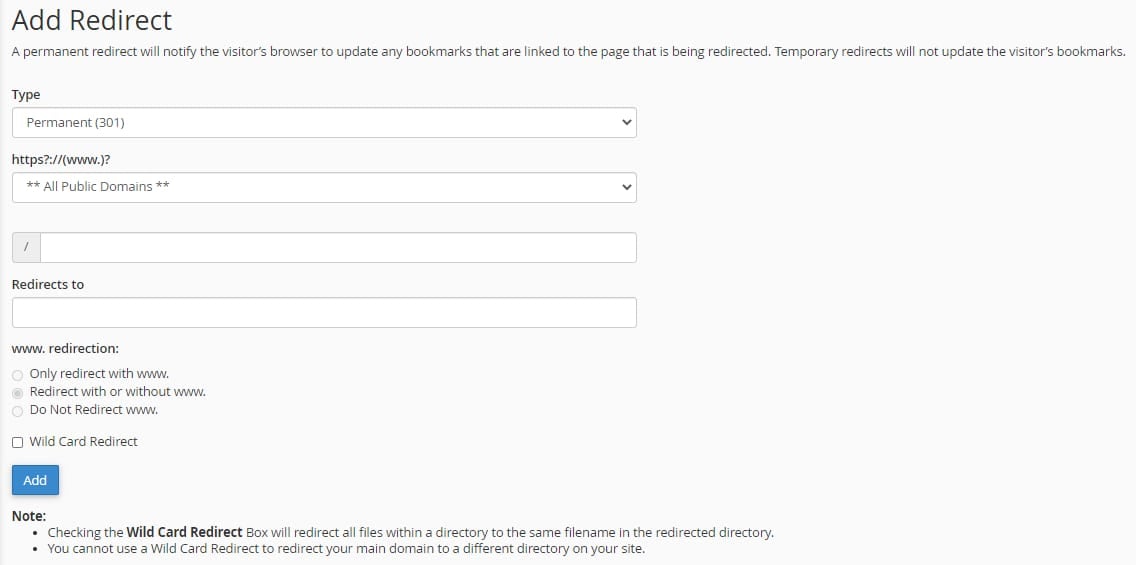Image resolution: width=1136 pixels, height=565 pixels.
Task: Click the 'Redirects to' field label
Action: click(48, 284)
